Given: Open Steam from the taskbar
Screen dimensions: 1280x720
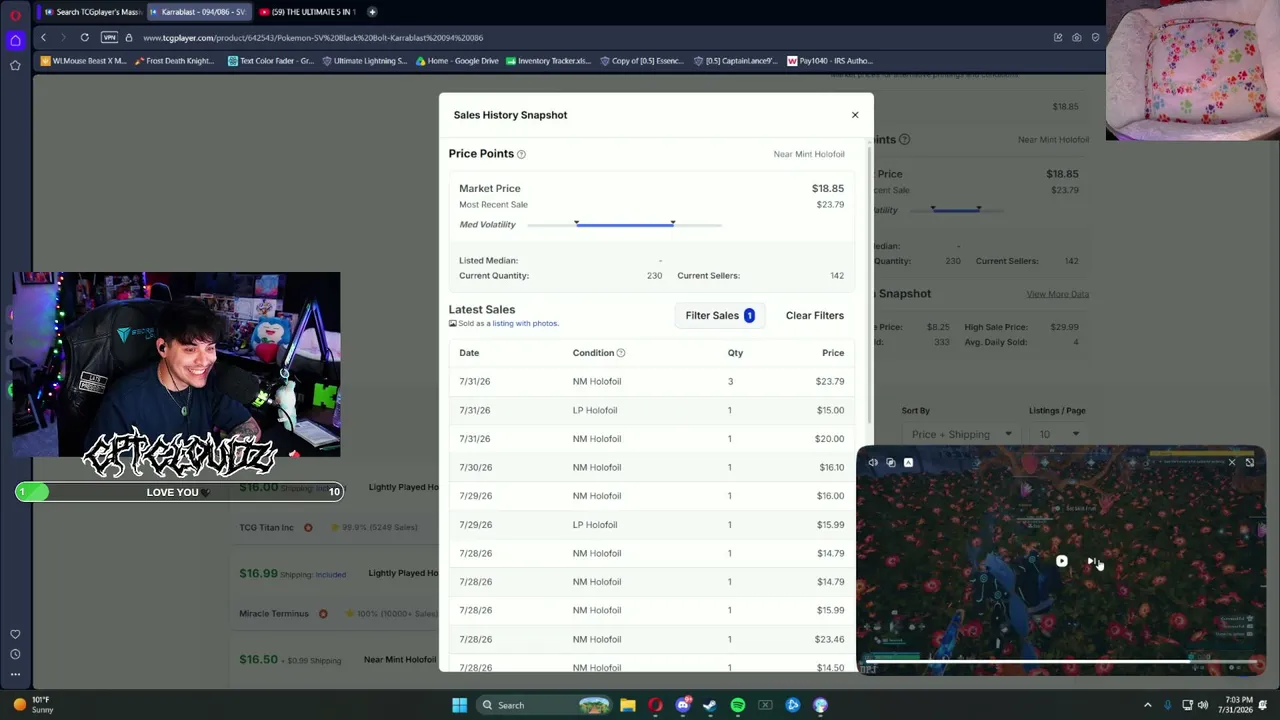Looking at the screenshot, I should 710,705.
